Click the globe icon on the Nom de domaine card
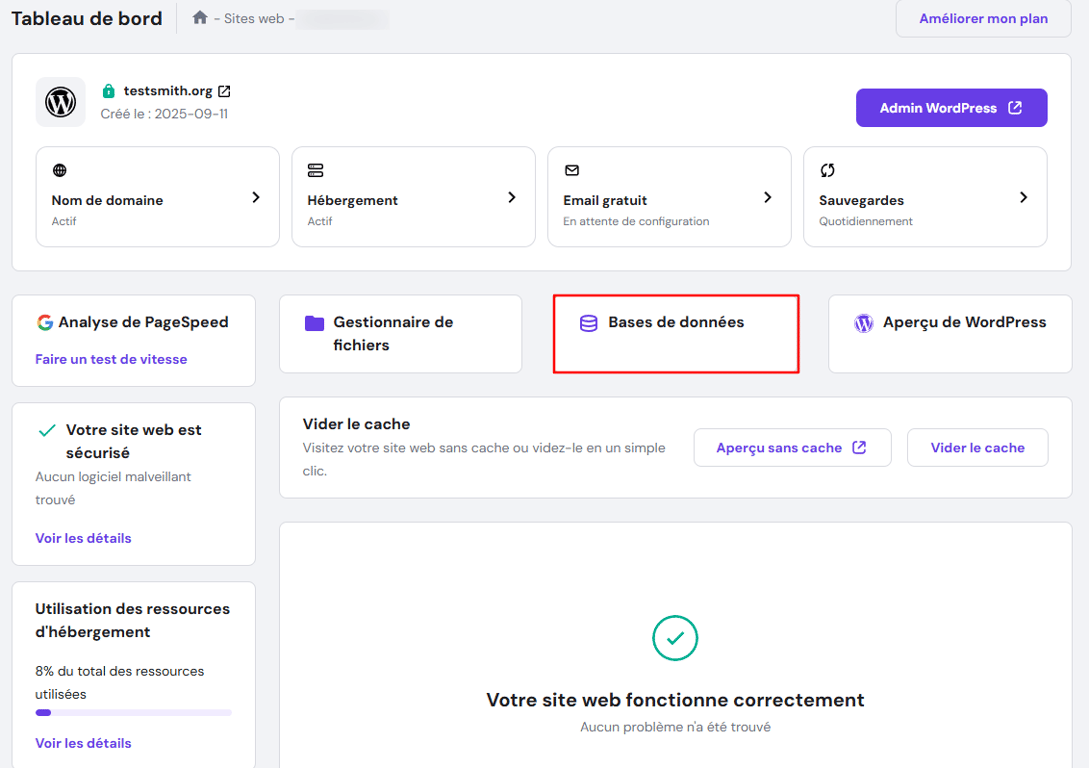Viewport: 1089px width, 768px height. [60, 170]
